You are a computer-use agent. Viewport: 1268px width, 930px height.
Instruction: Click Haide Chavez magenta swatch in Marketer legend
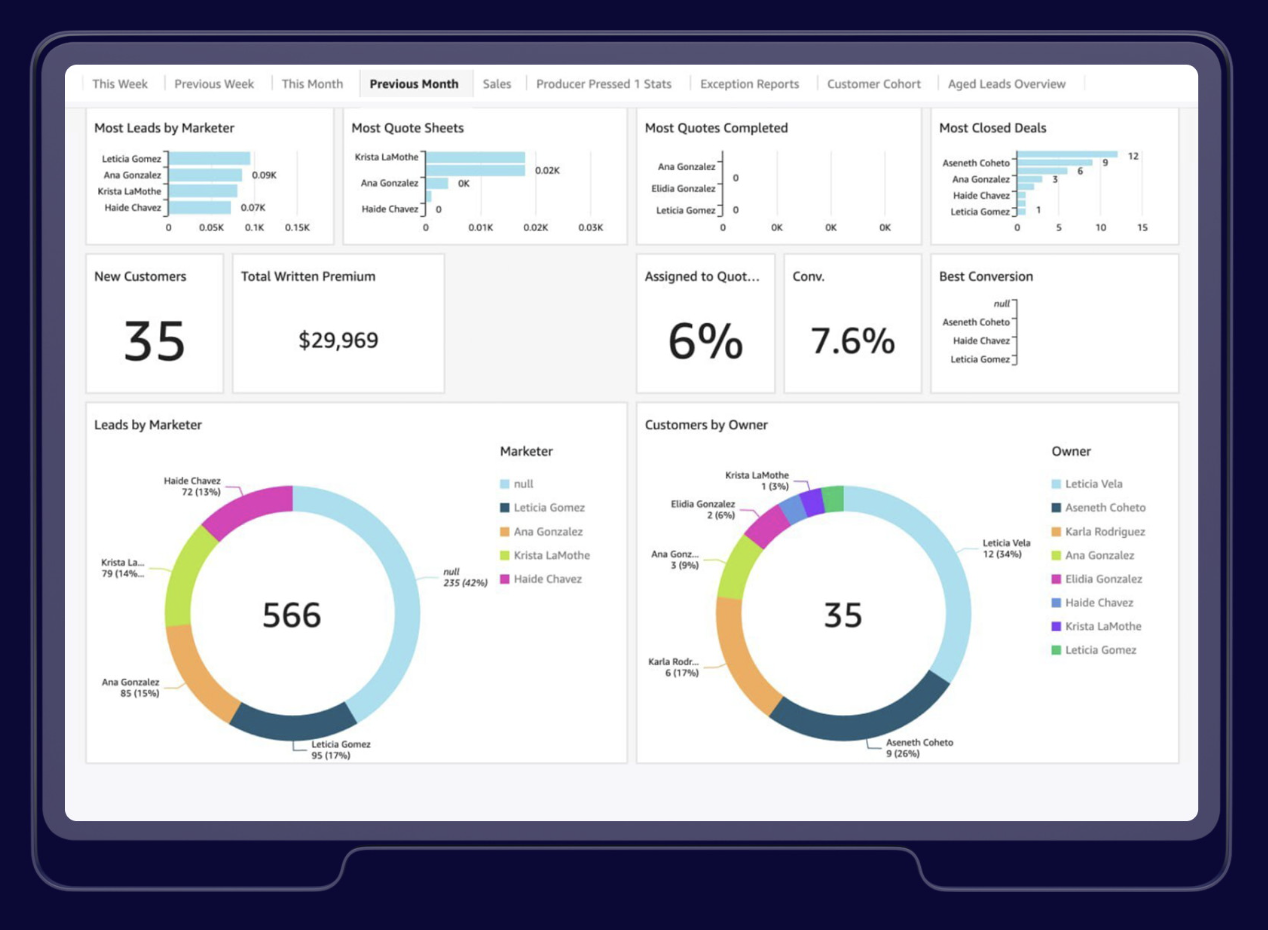[505, 579]
